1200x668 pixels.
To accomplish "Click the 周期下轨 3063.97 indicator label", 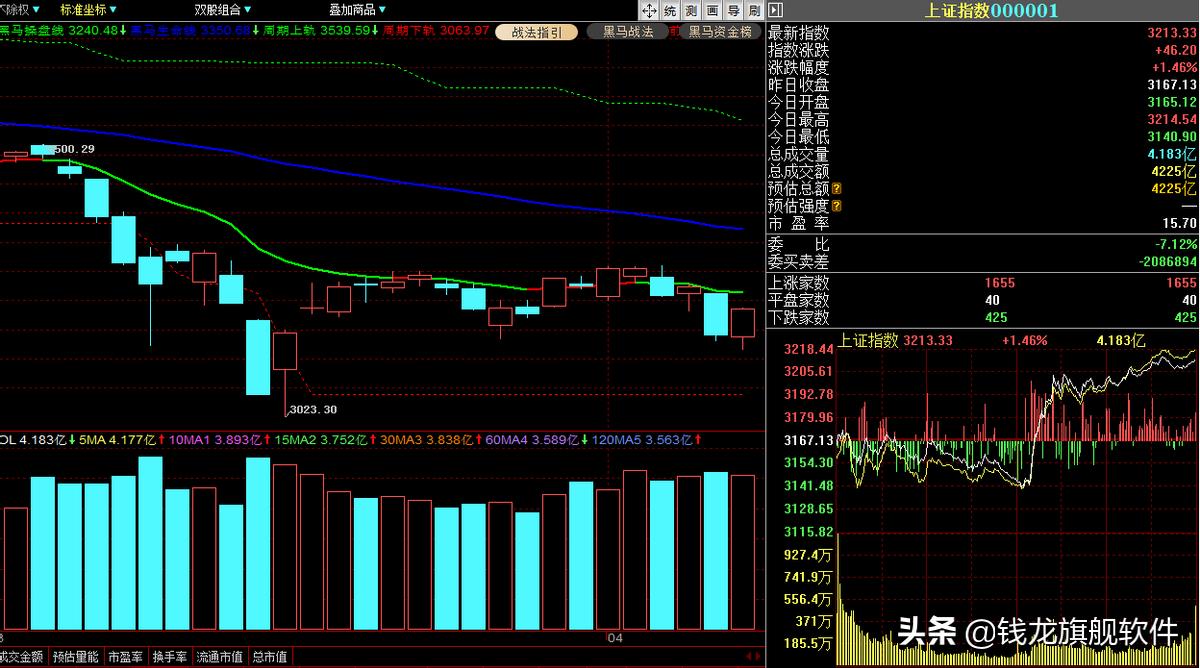I will point(437,31).
